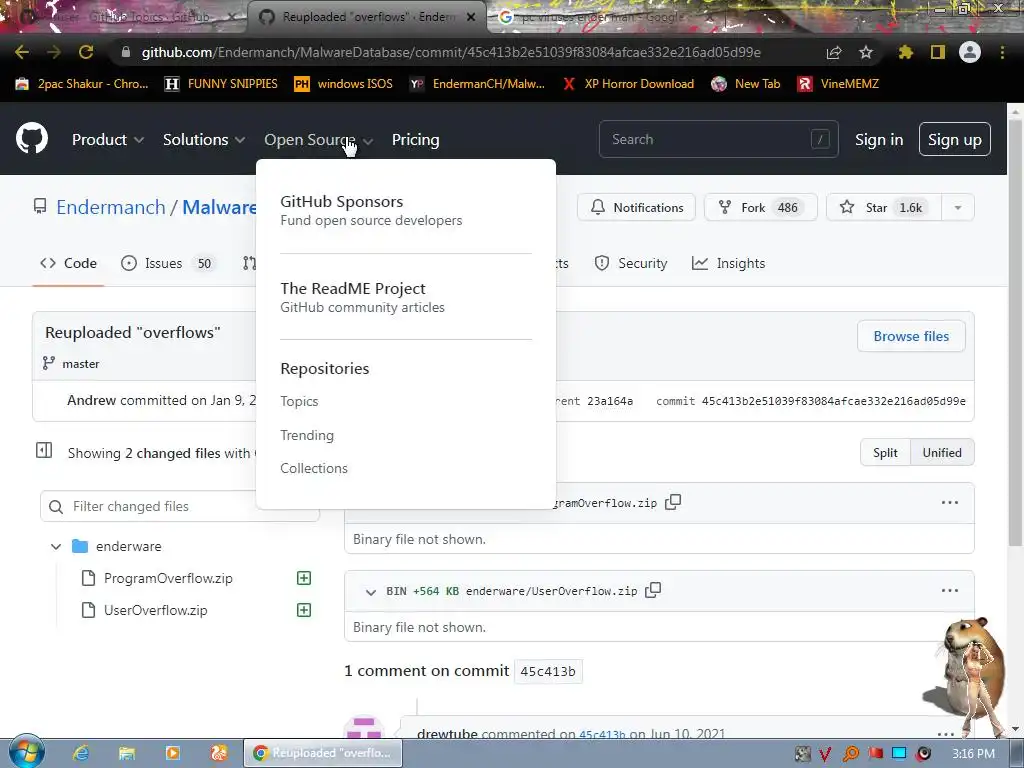This screenshot has height=768, width=1024.
Task: Open the media player taskbar icon
Action: (x=173, y=753)
